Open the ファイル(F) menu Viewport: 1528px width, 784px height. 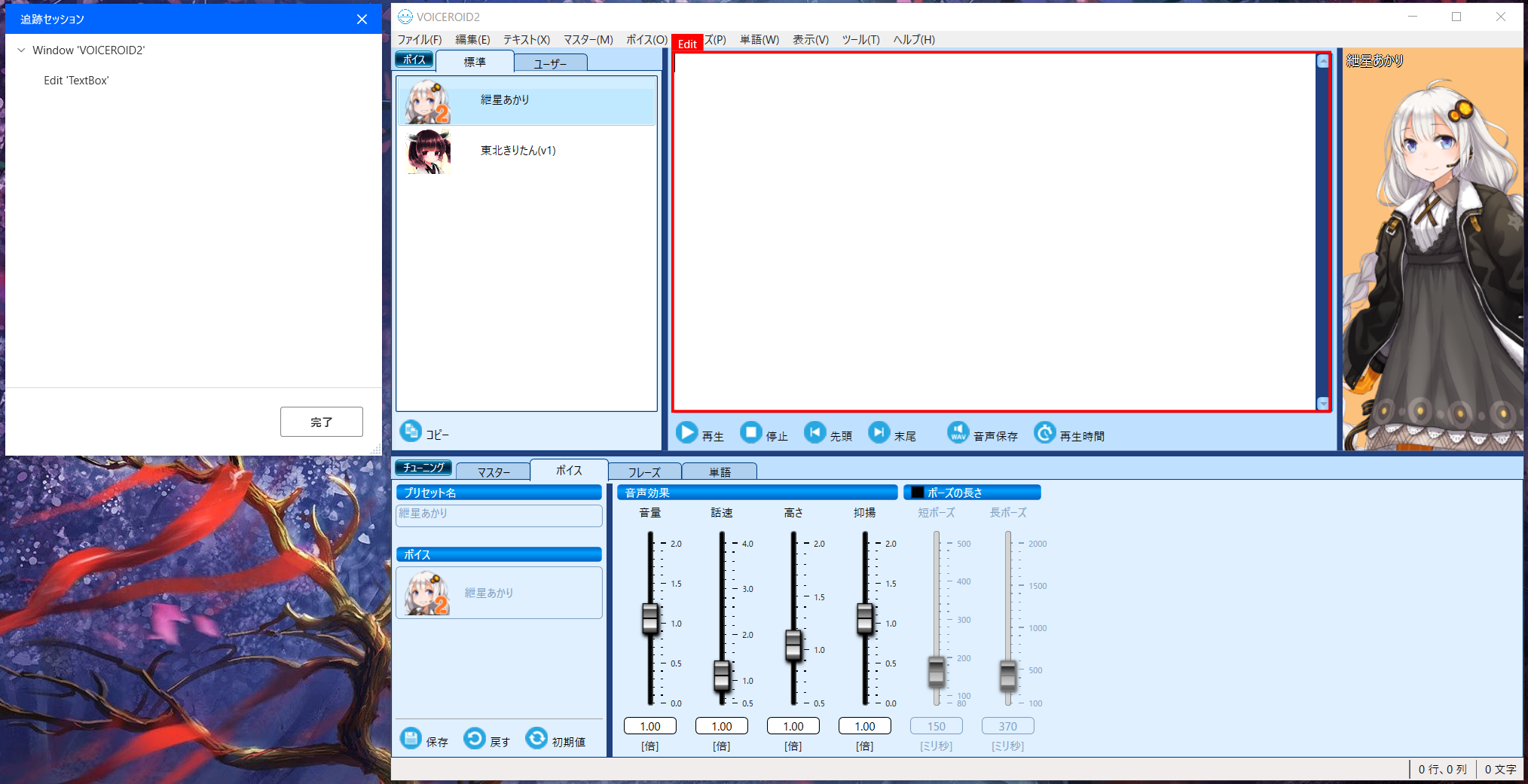tap(420, 40)
